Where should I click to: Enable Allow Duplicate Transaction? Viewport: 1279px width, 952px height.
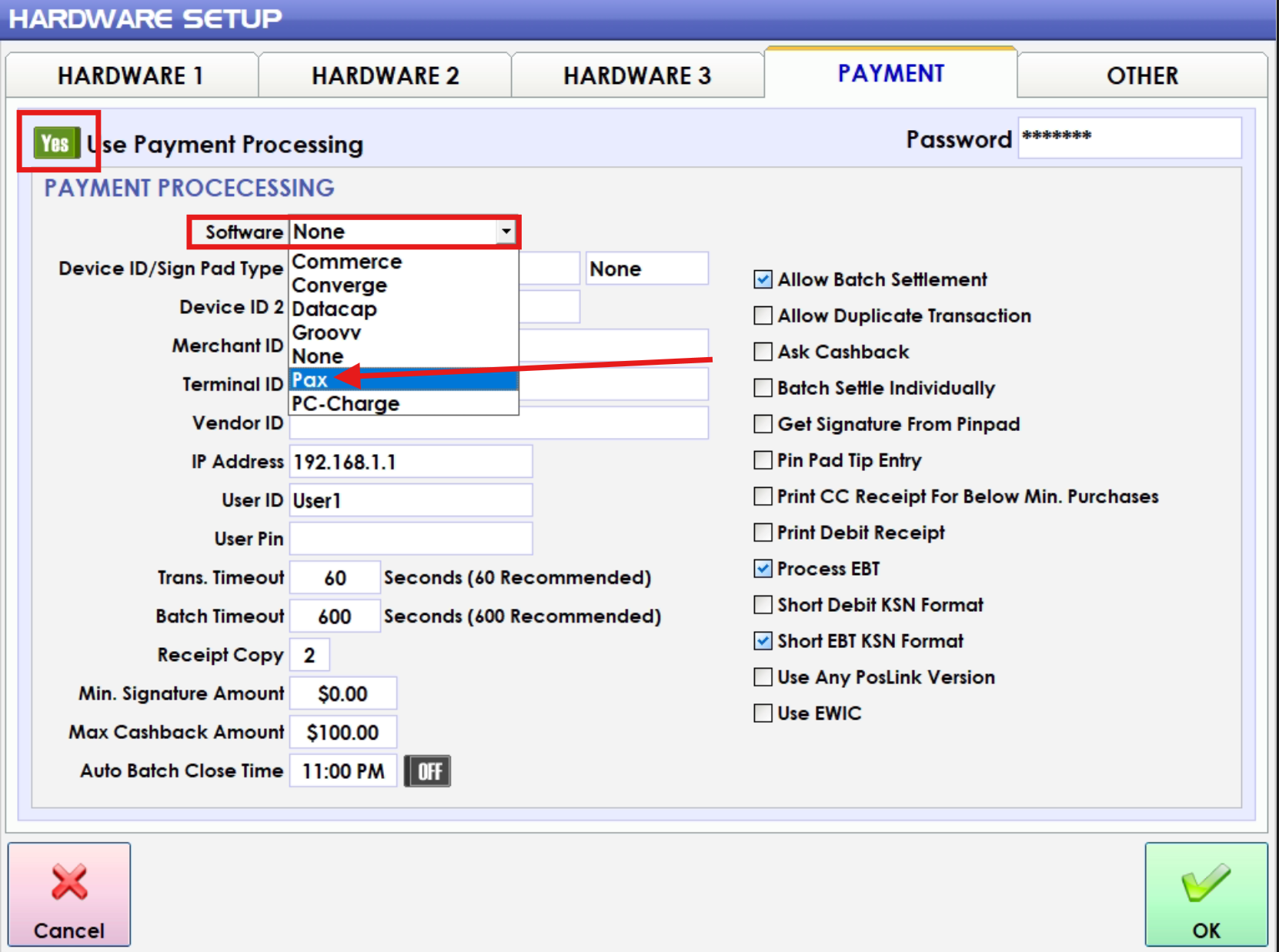763,316
